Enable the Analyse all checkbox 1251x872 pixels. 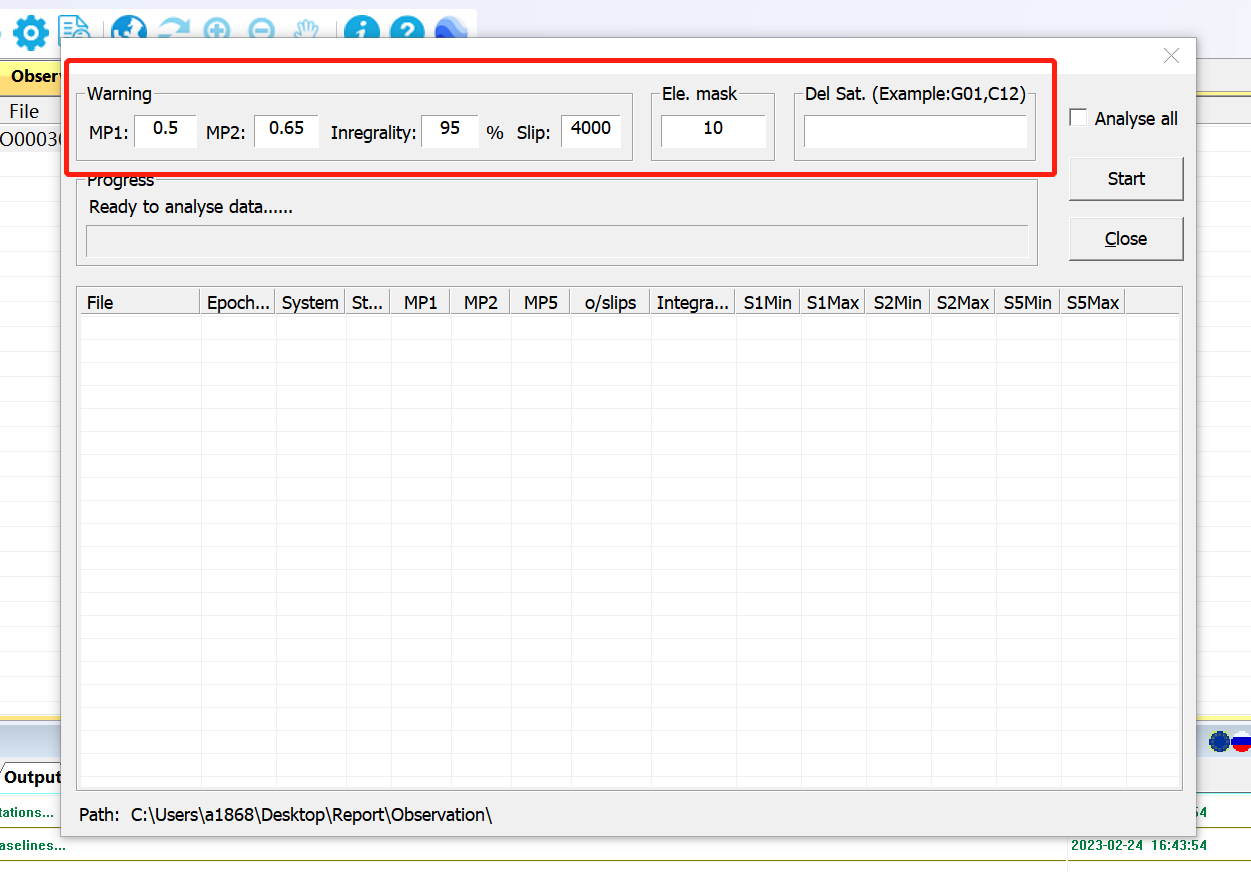pos(1078,118)
